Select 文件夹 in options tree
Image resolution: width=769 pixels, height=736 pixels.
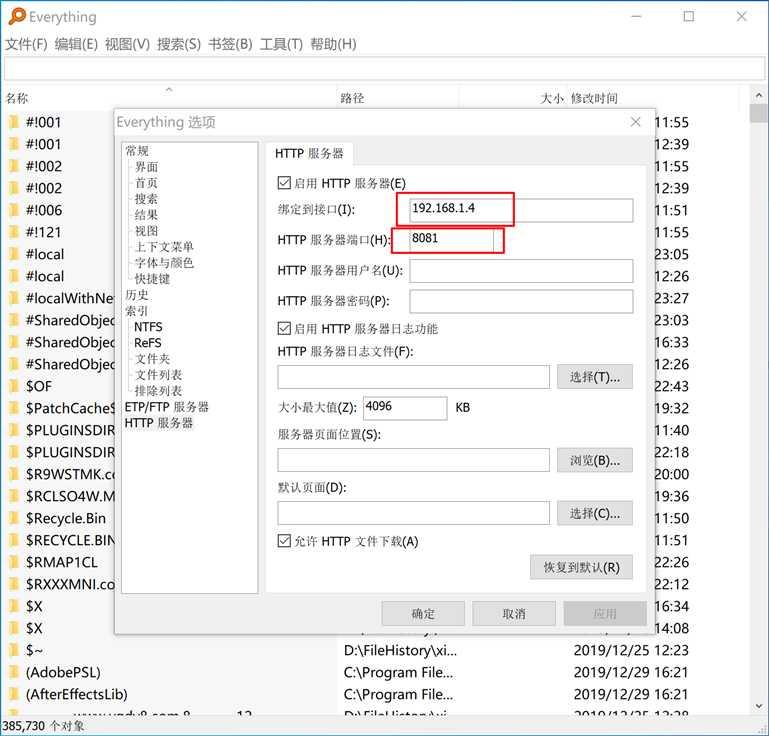point(153,359)
